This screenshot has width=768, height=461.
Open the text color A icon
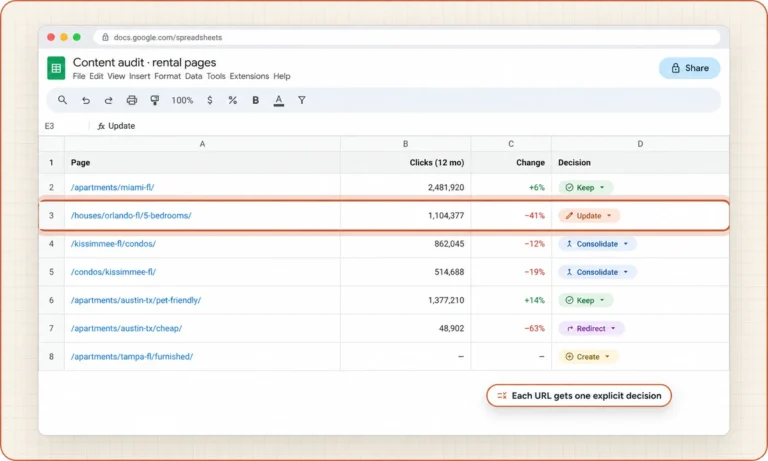279,100
